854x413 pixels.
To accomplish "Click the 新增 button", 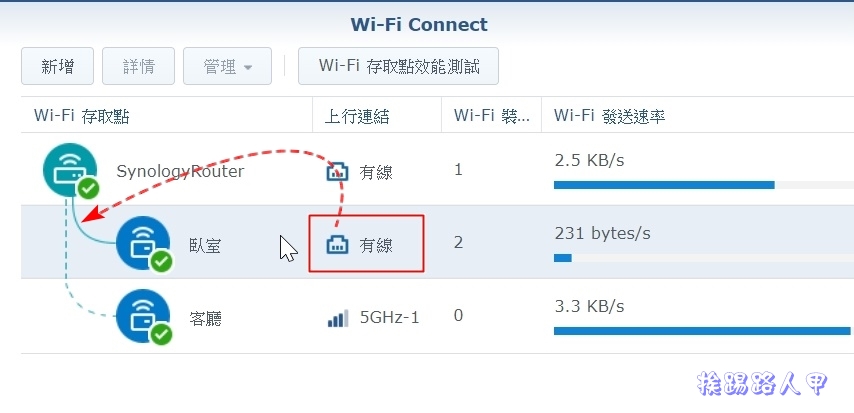I will coord(57,66).
